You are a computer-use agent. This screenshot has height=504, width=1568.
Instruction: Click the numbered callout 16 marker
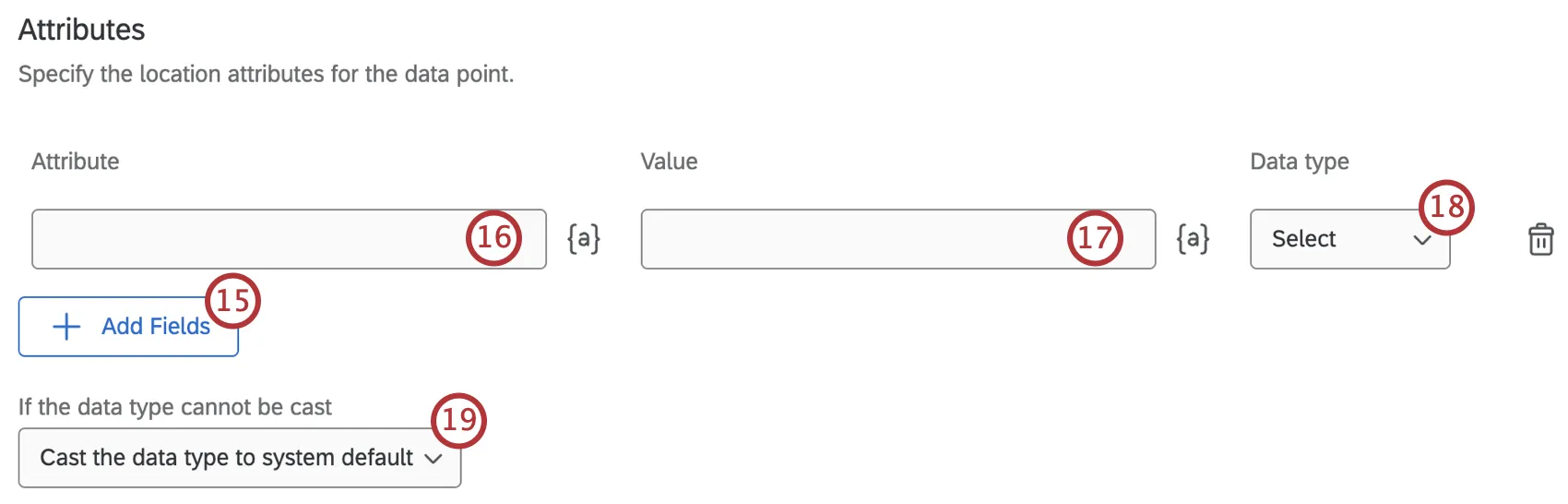click(494, 237)
